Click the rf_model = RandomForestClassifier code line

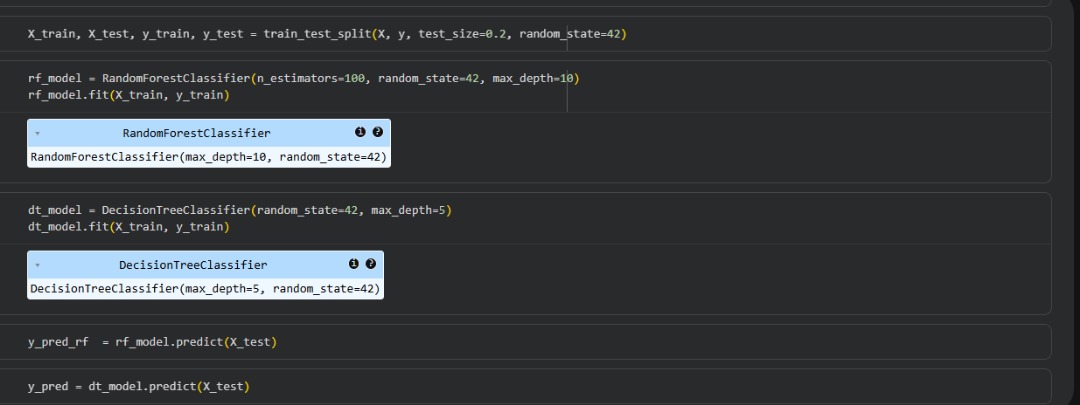pos(304,79)
